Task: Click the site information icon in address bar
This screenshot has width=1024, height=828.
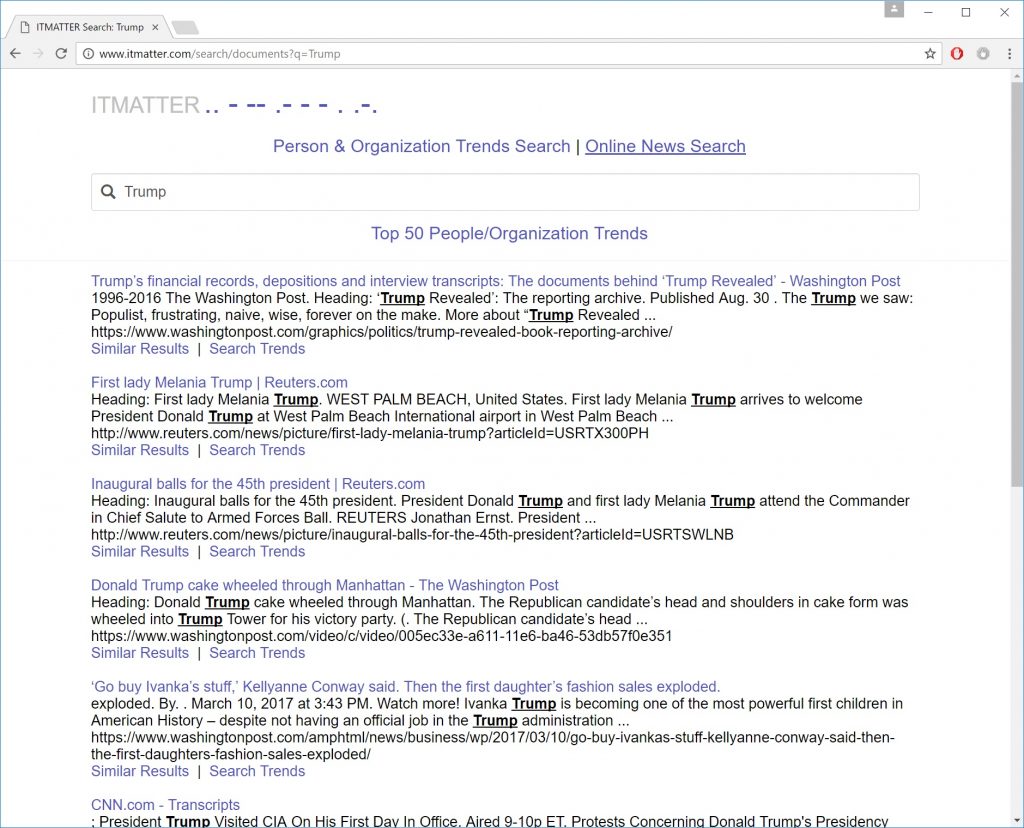Action: (88, 54)
